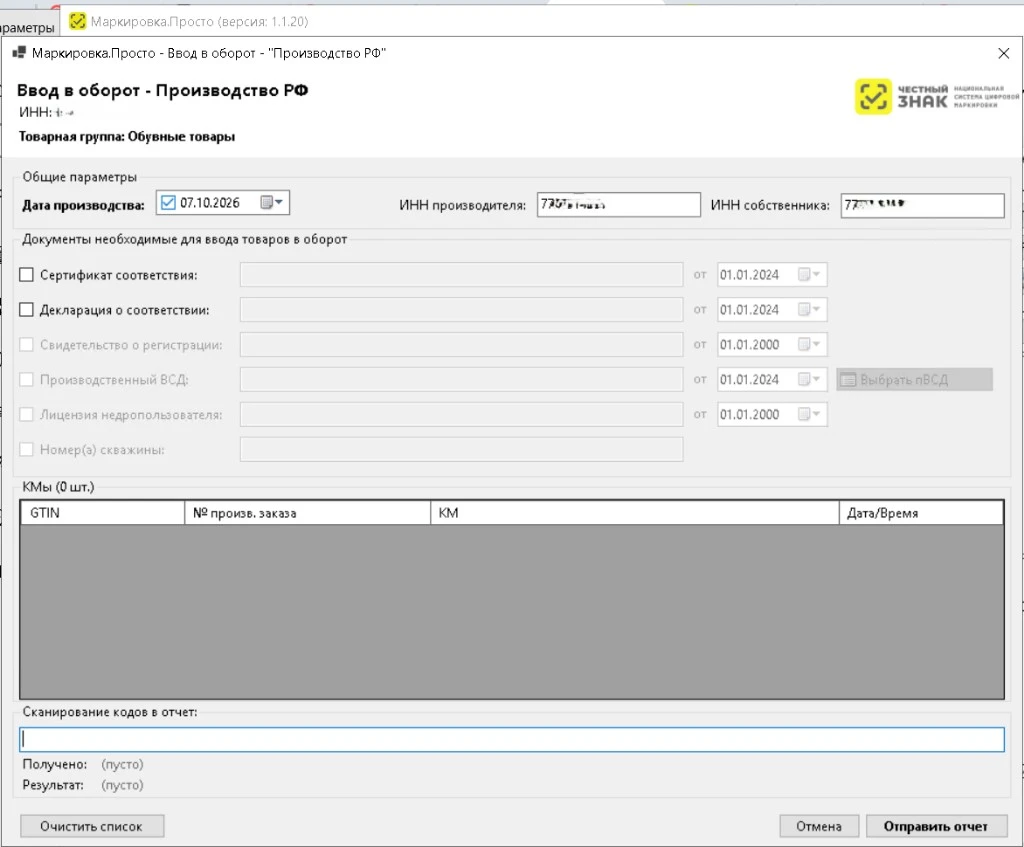The image size is (1024, 847).
Task: Sort by the КМ column header
Action: (x=635, y=513)
